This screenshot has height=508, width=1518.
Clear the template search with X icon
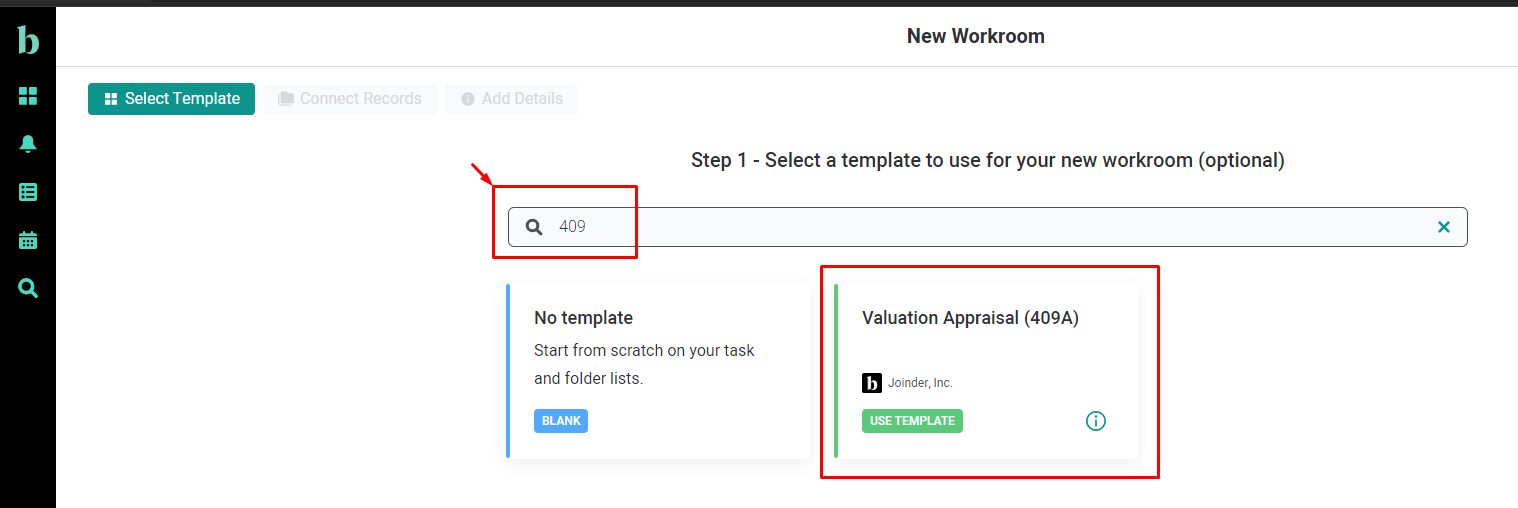pos(1443,227)
